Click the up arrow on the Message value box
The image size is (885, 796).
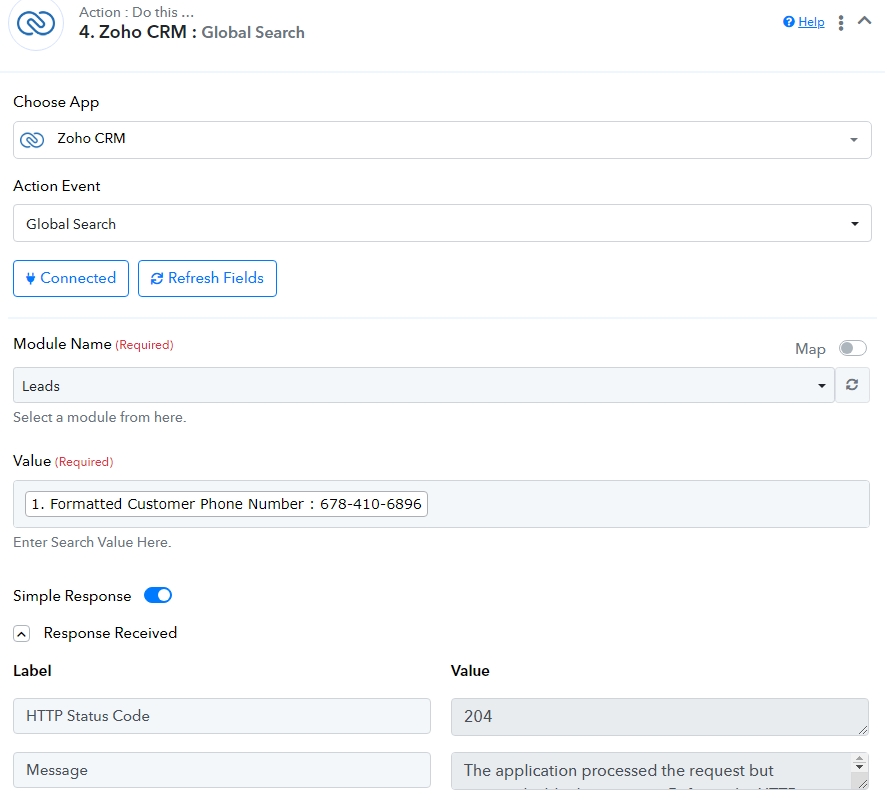pos(860,759)
